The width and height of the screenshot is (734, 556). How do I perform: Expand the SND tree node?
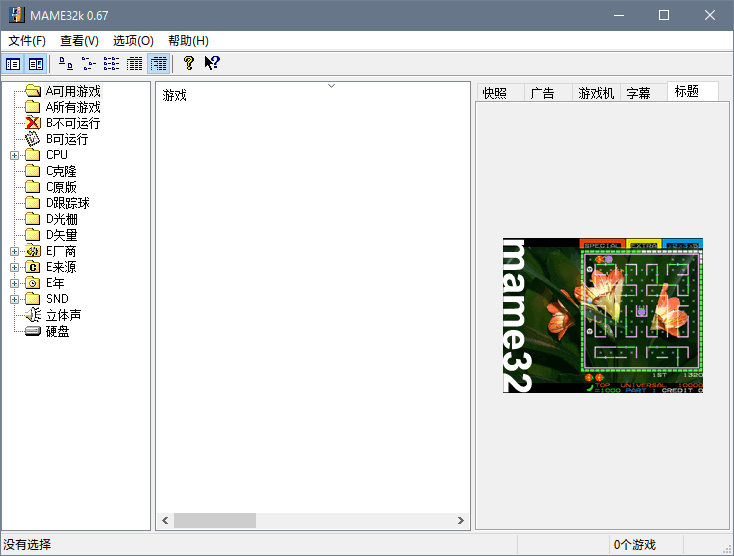point(14,299)
